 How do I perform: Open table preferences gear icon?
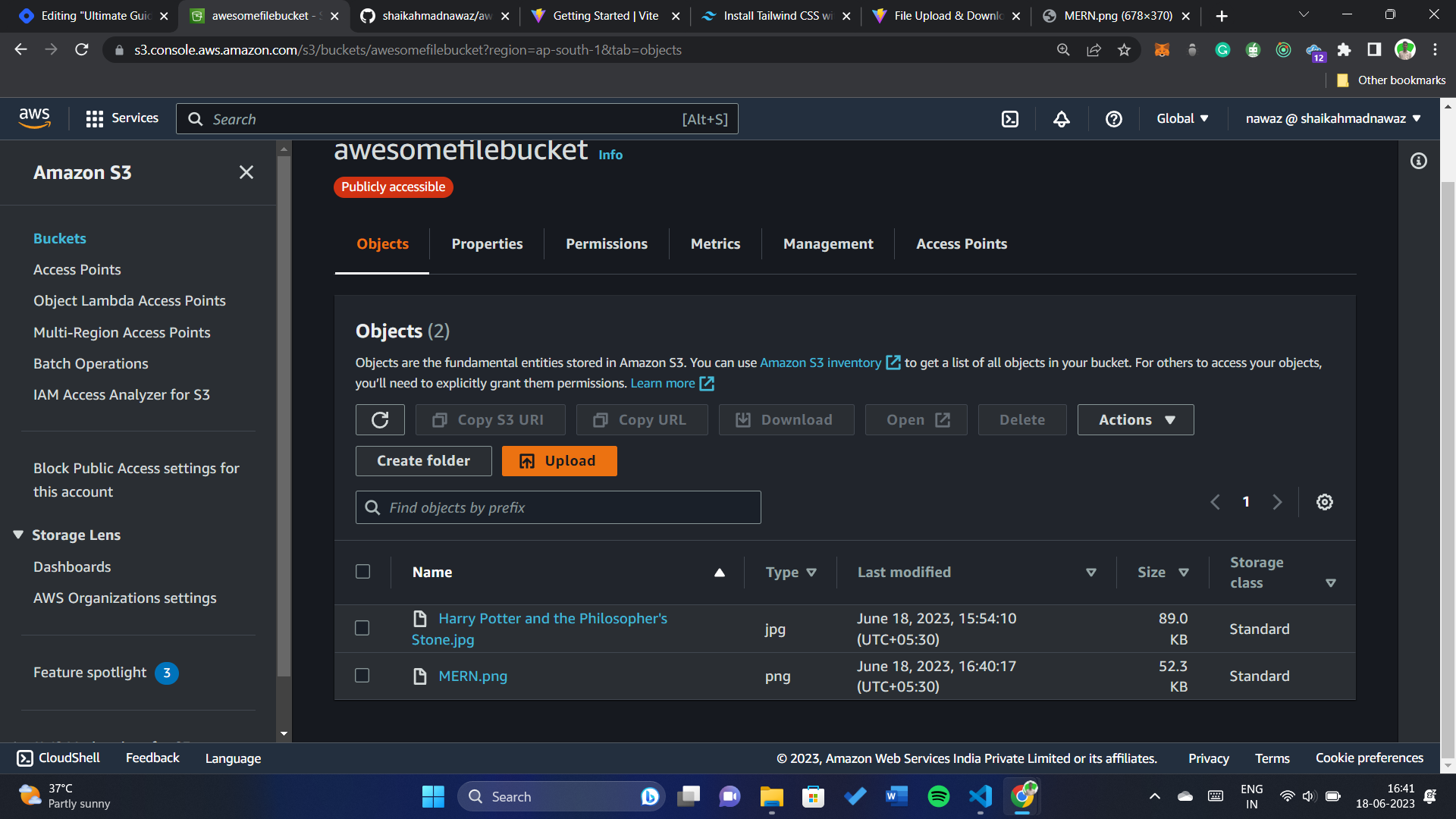[x=1324, y=502]
